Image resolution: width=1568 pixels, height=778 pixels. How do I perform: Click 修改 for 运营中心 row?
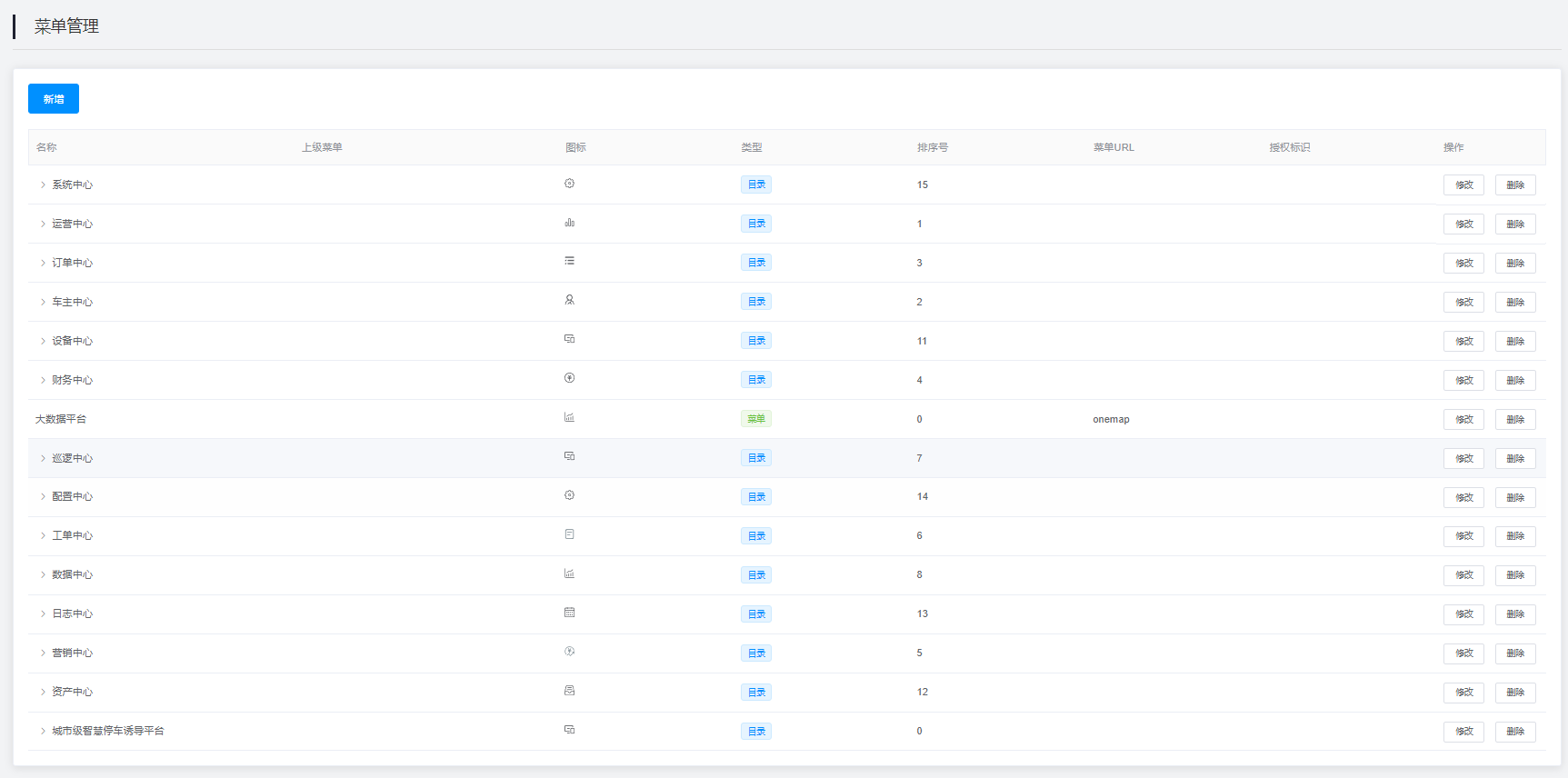[x=1463, y=224]
